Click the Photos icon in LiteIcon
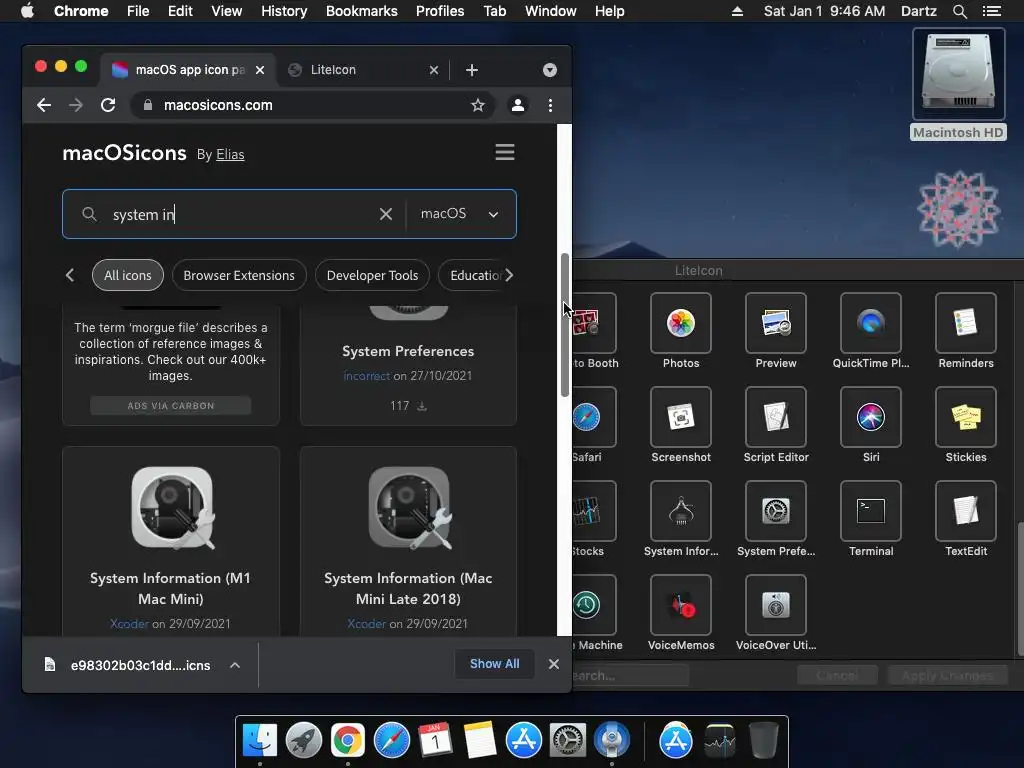This screenshot has height=768, width=1024. (x=680, y=323)
